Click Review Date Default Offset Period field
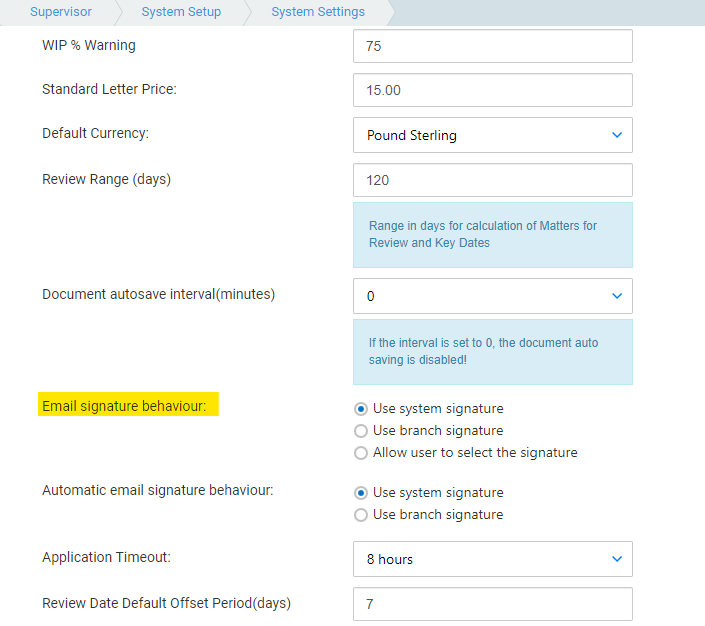The height and width of the screenshot is (626, 705). pos(493,604)
